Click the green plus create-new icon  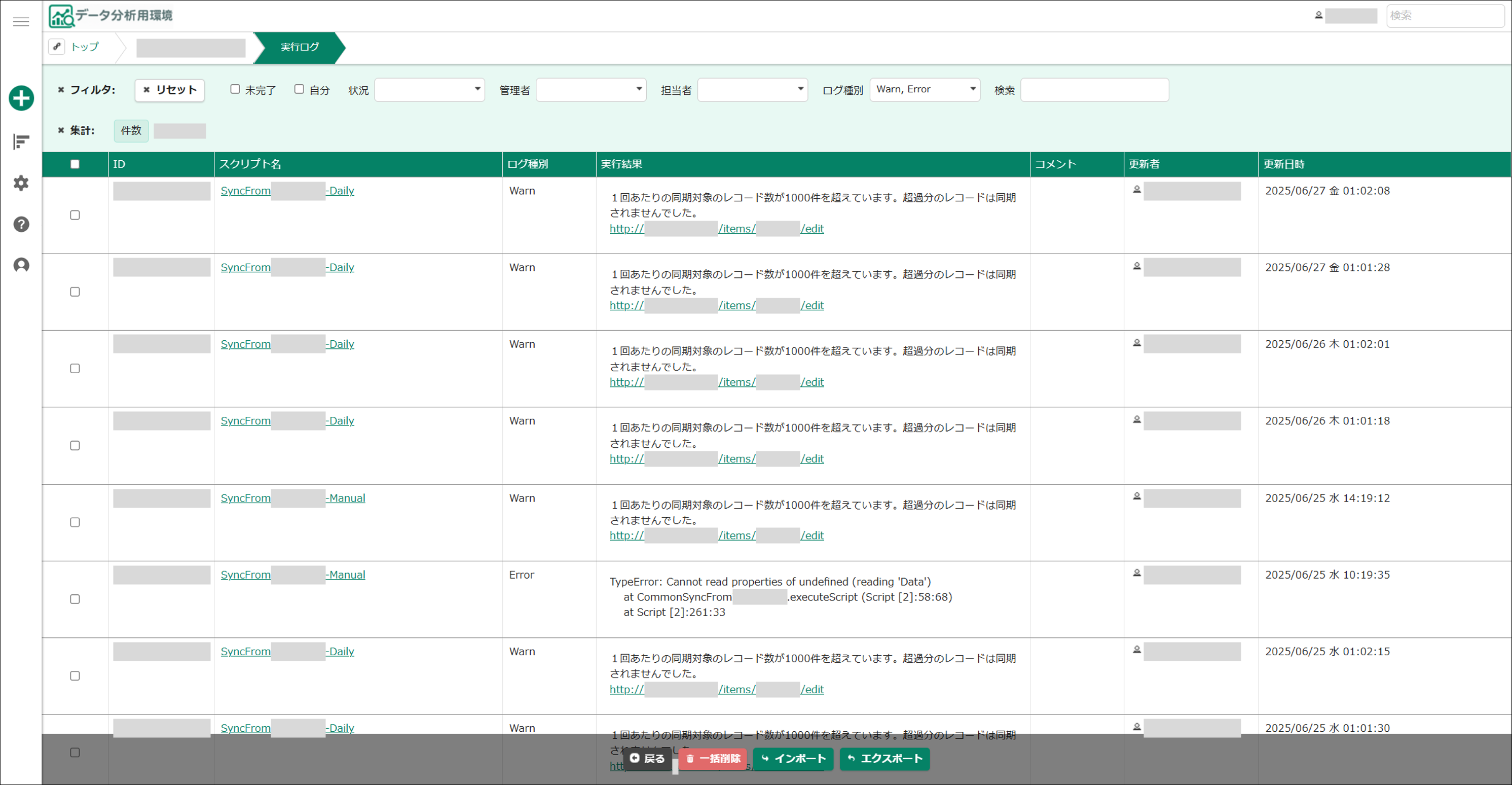pos(21,98)
